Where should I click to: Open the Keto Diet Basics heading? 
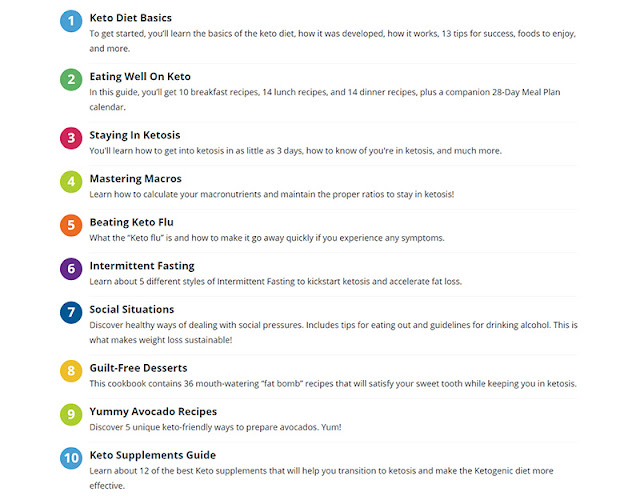(130, 18)
